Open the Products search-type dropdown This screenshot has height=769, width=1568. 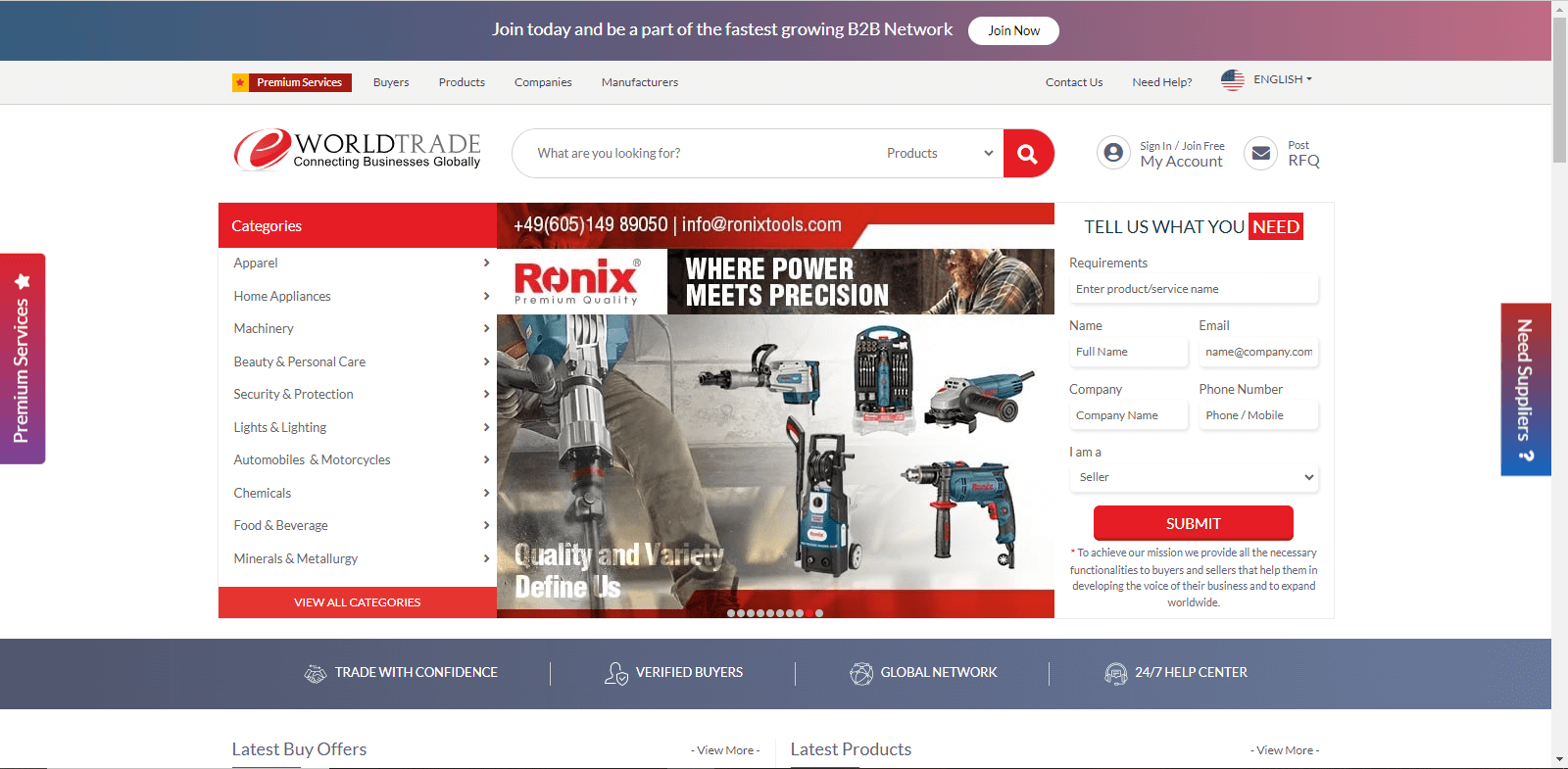(939, 153)
